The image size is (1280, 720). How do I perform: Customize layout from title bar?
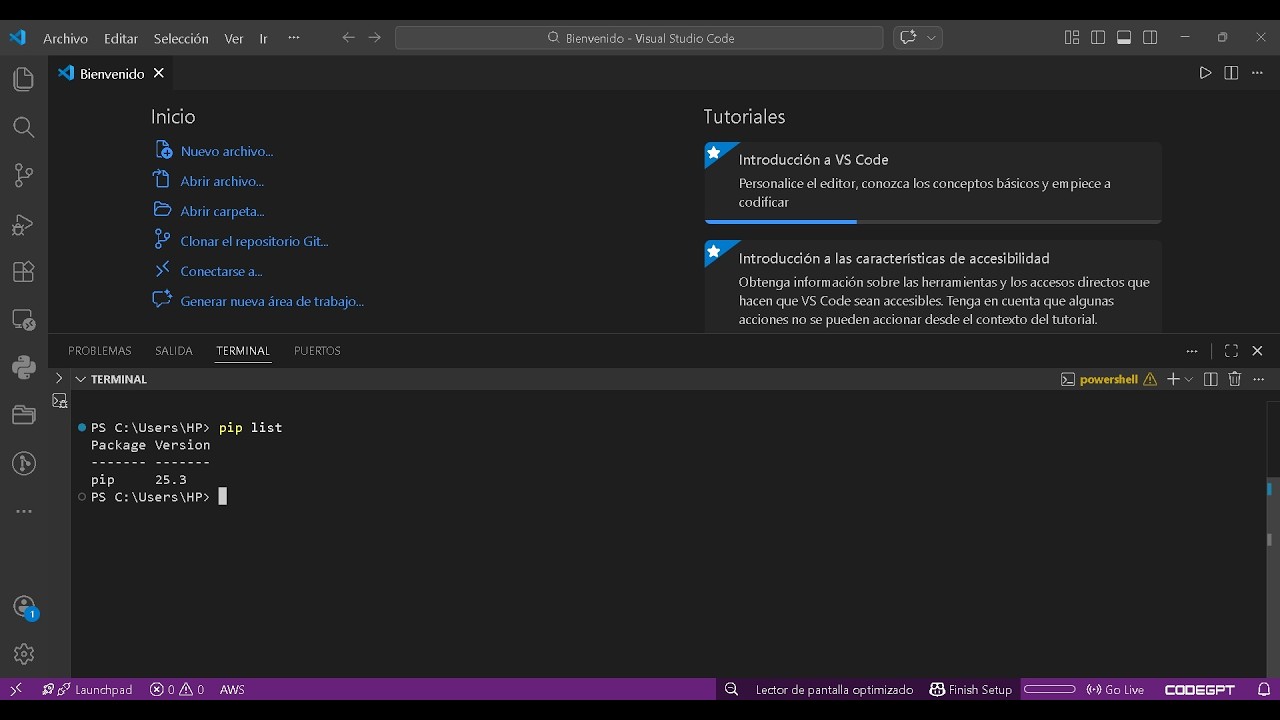tap(1072, 38)
